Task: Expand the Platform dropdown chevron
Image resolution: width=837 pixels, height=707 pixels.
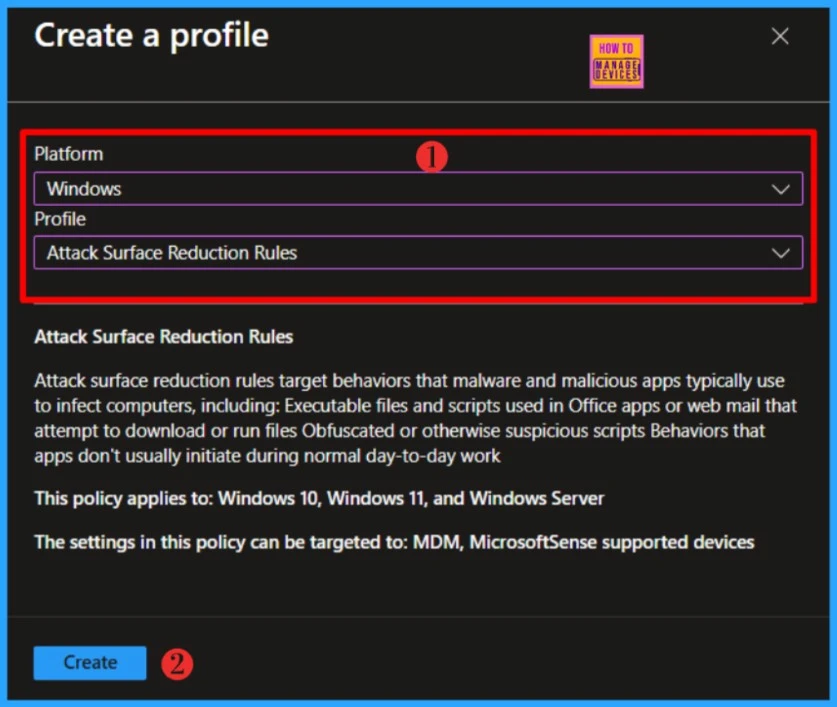Action: pyautogui.click(x=780, y=189)
